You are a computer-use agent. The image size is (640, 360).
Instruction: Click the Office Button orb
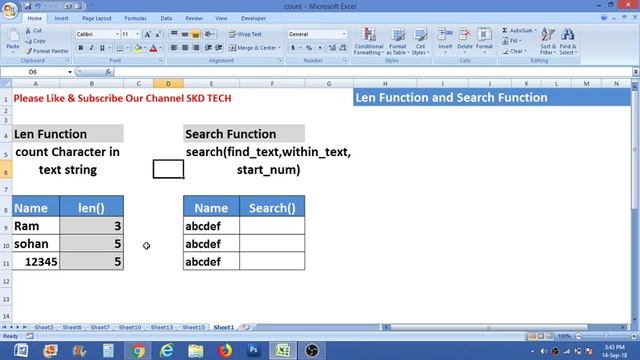[10, 10]
